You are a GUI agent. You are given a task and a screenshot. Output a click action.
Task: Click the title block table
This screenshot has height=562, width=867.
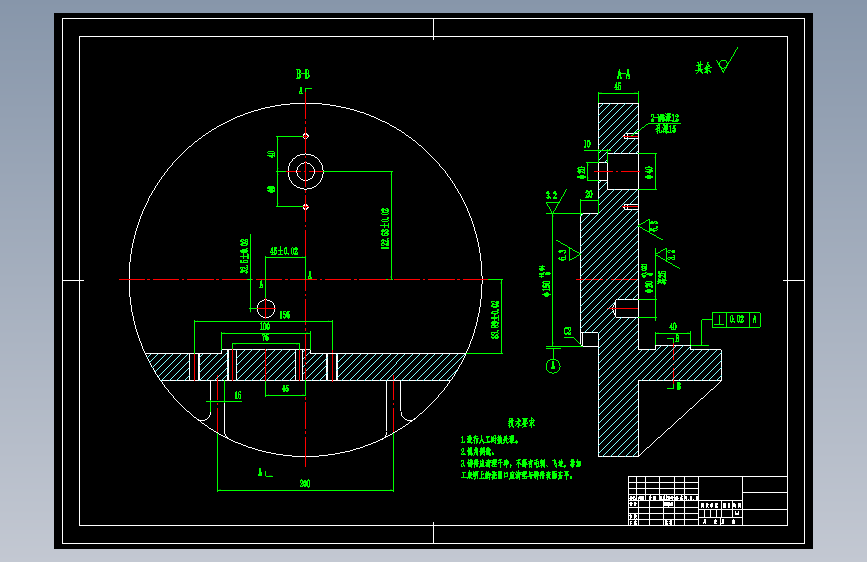(708, 501)
